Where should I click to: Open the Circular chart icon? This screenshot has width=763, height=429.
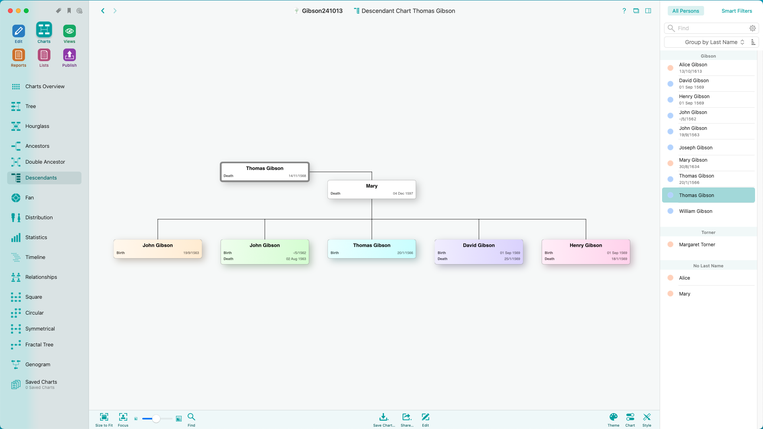click(16, 313)
